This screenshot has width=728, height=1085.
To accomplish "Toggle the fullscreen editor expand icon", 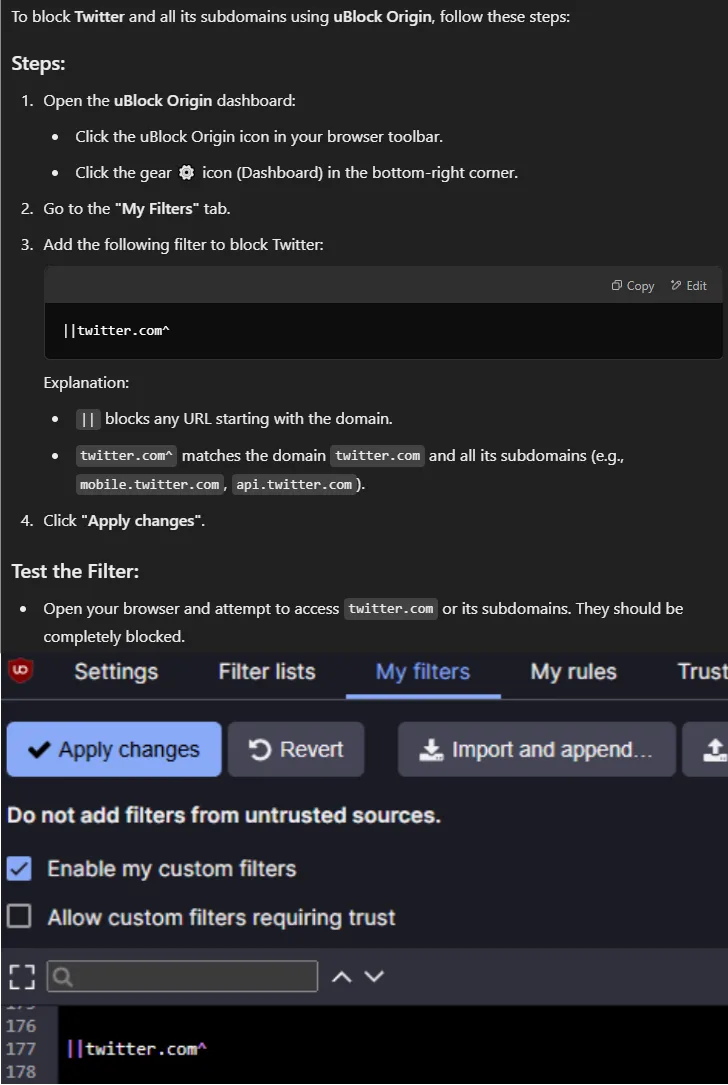I will point(21,976).
